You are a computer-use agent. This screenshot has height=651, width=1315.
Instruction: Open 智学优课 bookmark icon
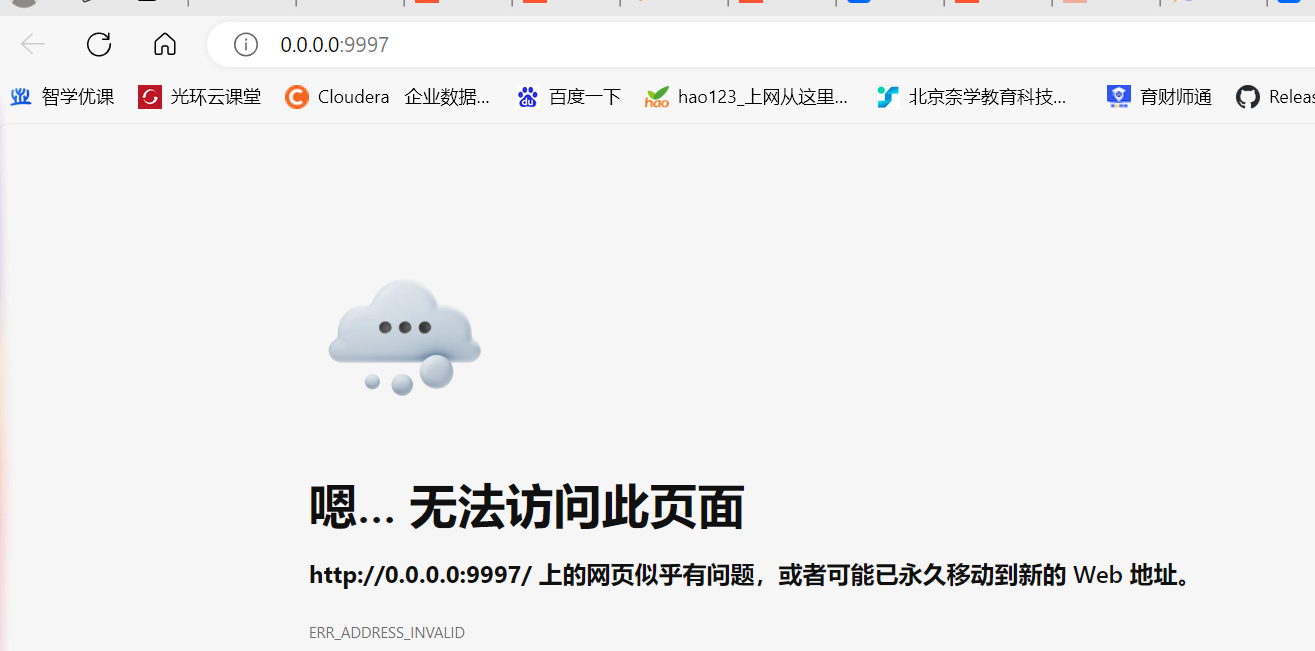click(x=21, y=97)
